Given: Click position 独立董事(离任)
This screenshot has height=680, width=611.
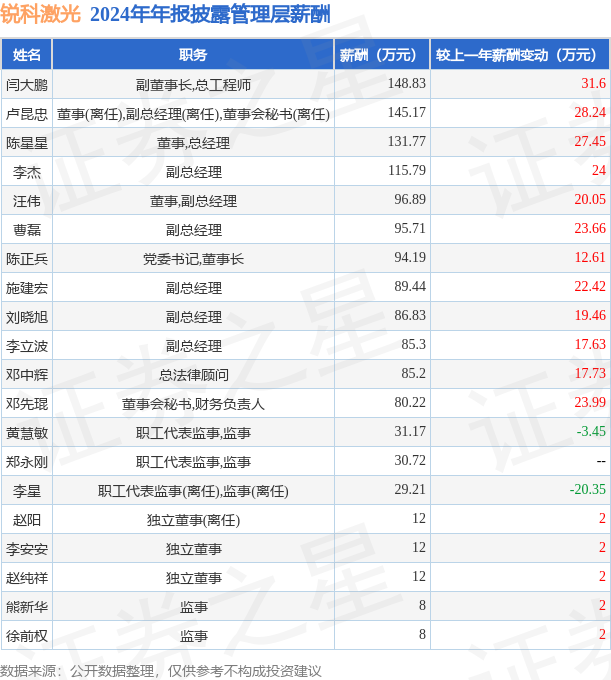Looking at the screenshot, I should 193,520.
